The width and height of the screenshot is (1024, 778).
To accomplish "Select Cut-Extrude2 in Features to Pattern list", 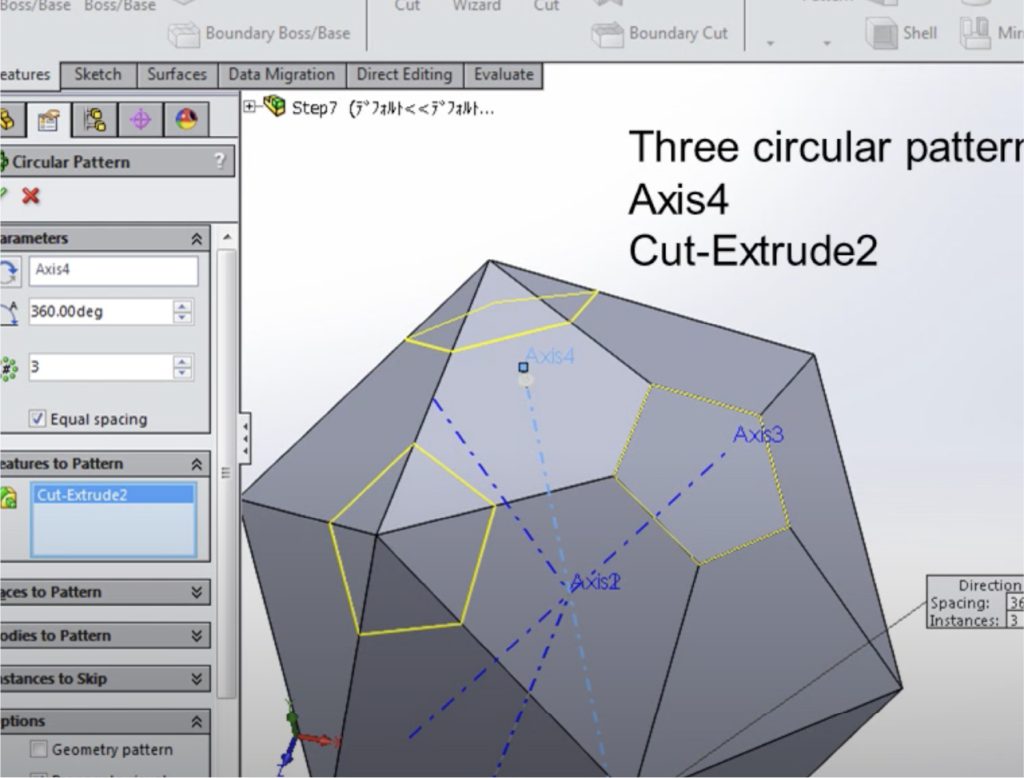I will (114, 494).
